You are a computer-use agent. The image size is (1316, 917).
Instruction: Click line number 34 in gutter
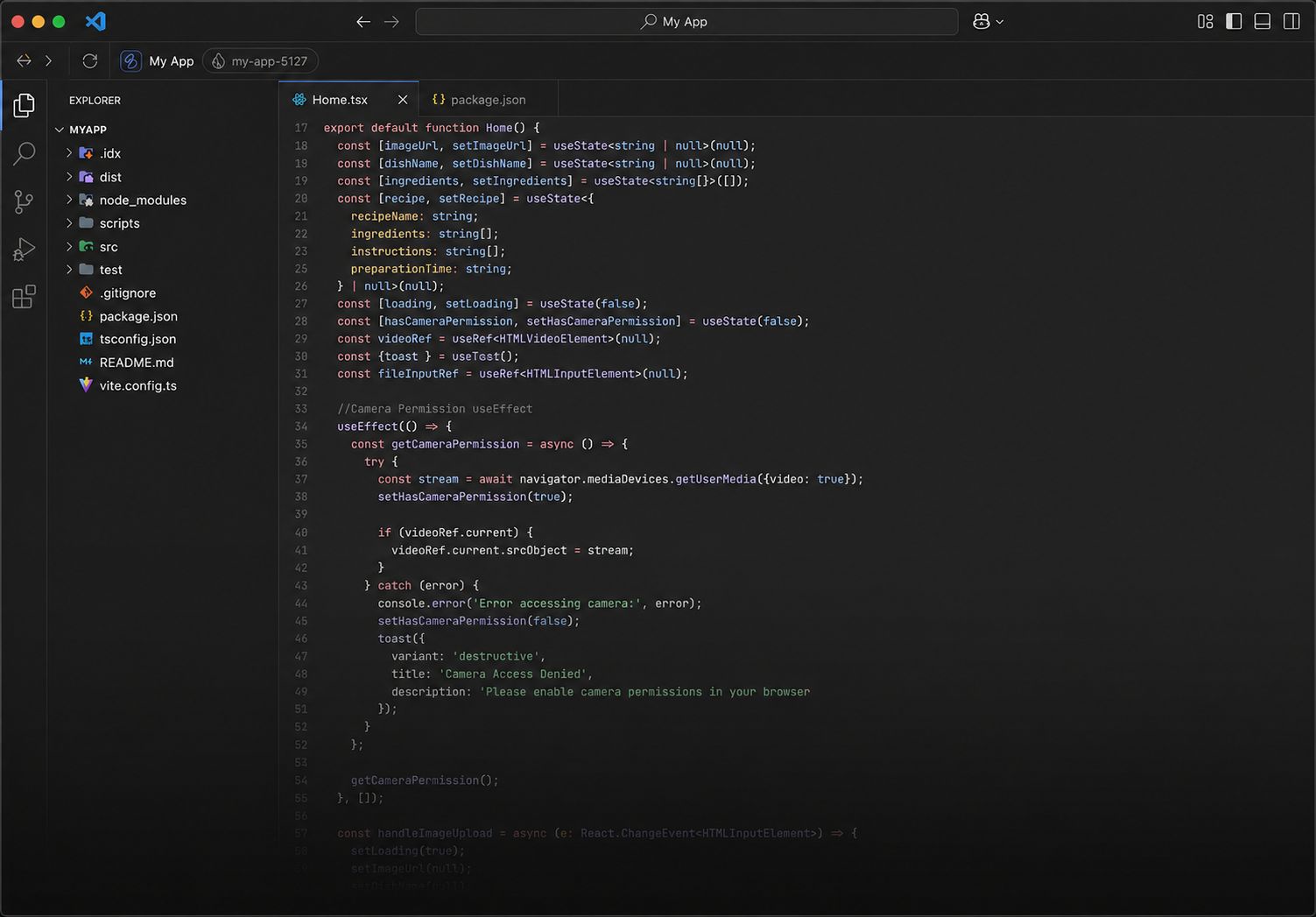(301, 427)
